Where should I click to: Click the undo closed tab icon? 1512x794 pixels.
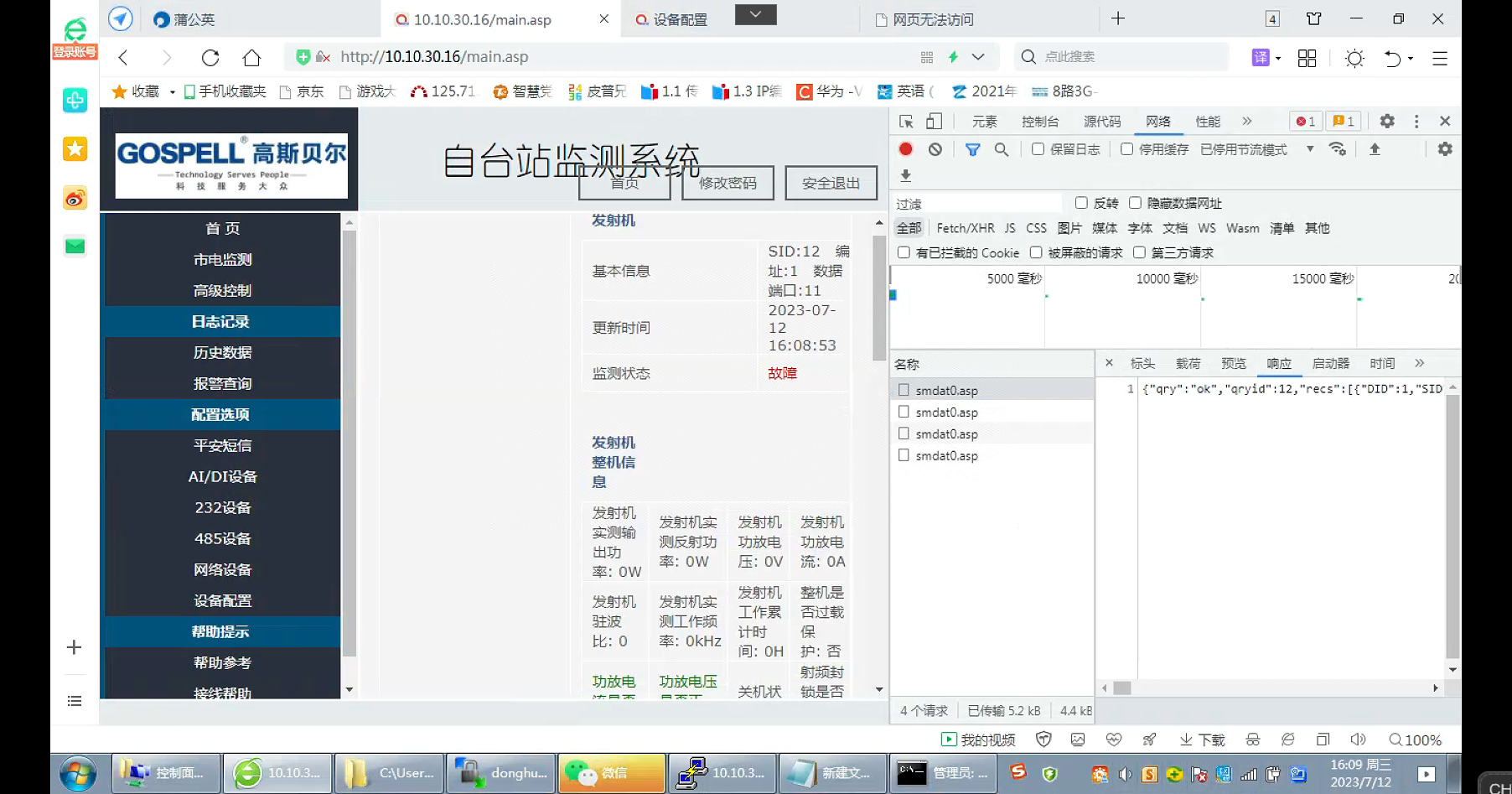coord(1392,58)
